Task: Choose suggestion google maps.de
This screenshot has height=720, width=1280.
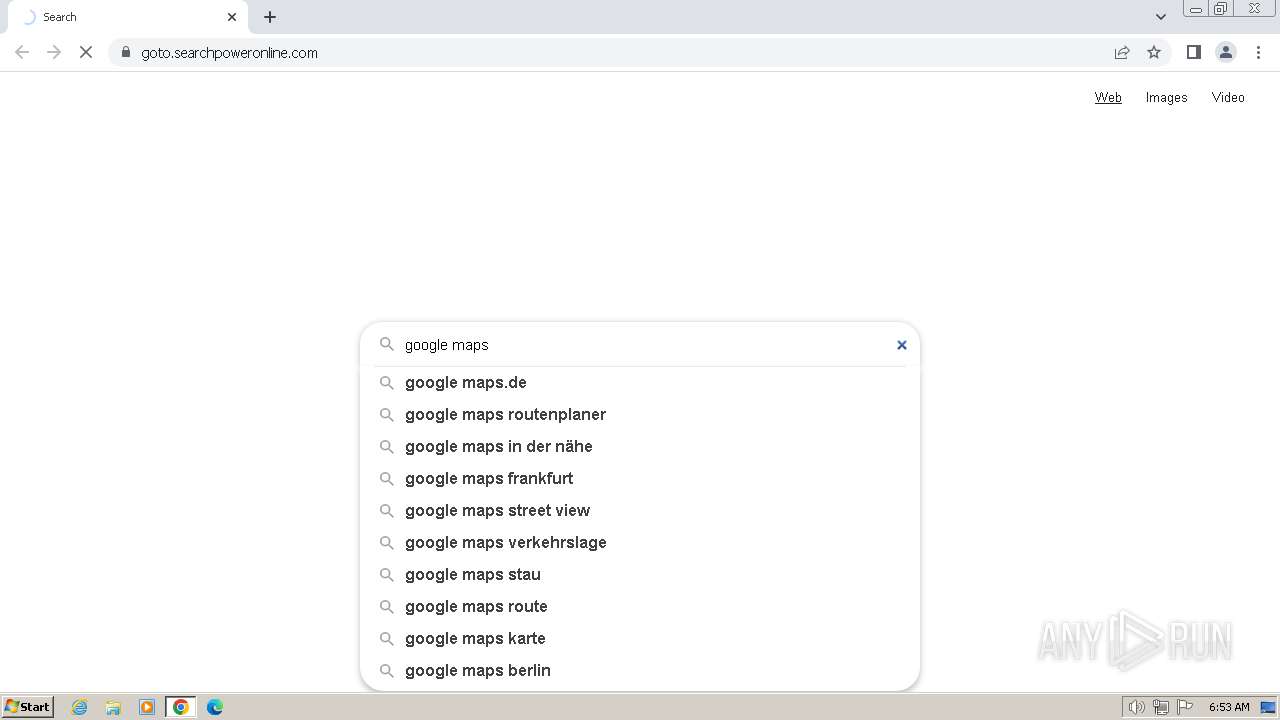Action: [x=640, y=382]
